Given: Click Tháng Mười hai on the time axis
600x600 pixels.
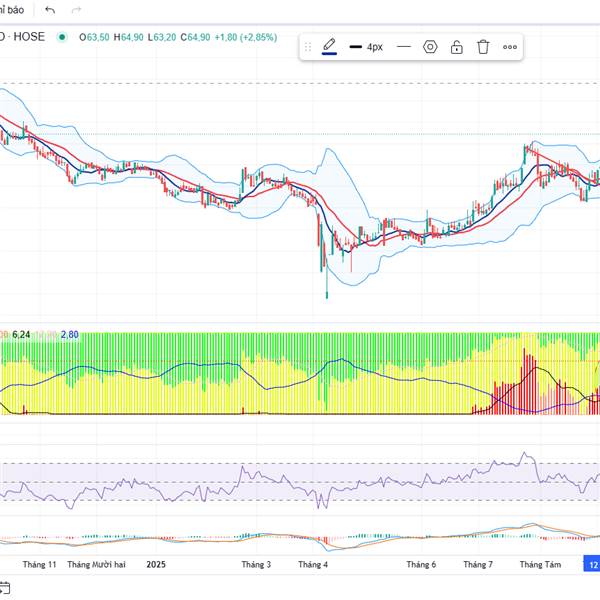Looking at the screenshot, I should click(x=96, y=564).
